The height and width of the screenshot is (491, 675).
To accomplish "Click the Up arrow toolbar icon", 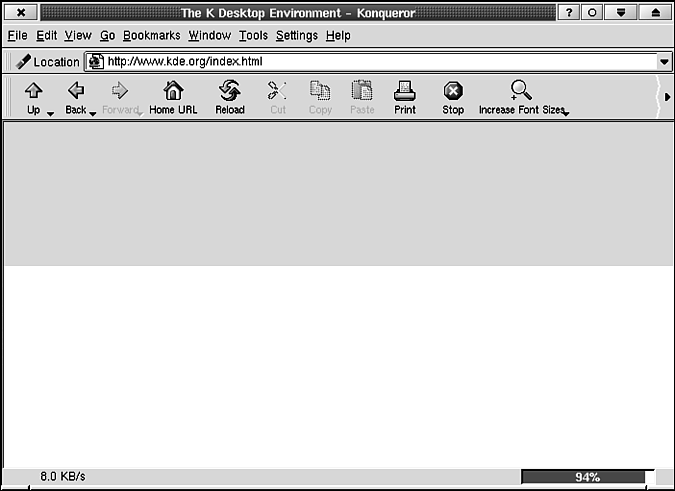I will [x=34, y=91].
